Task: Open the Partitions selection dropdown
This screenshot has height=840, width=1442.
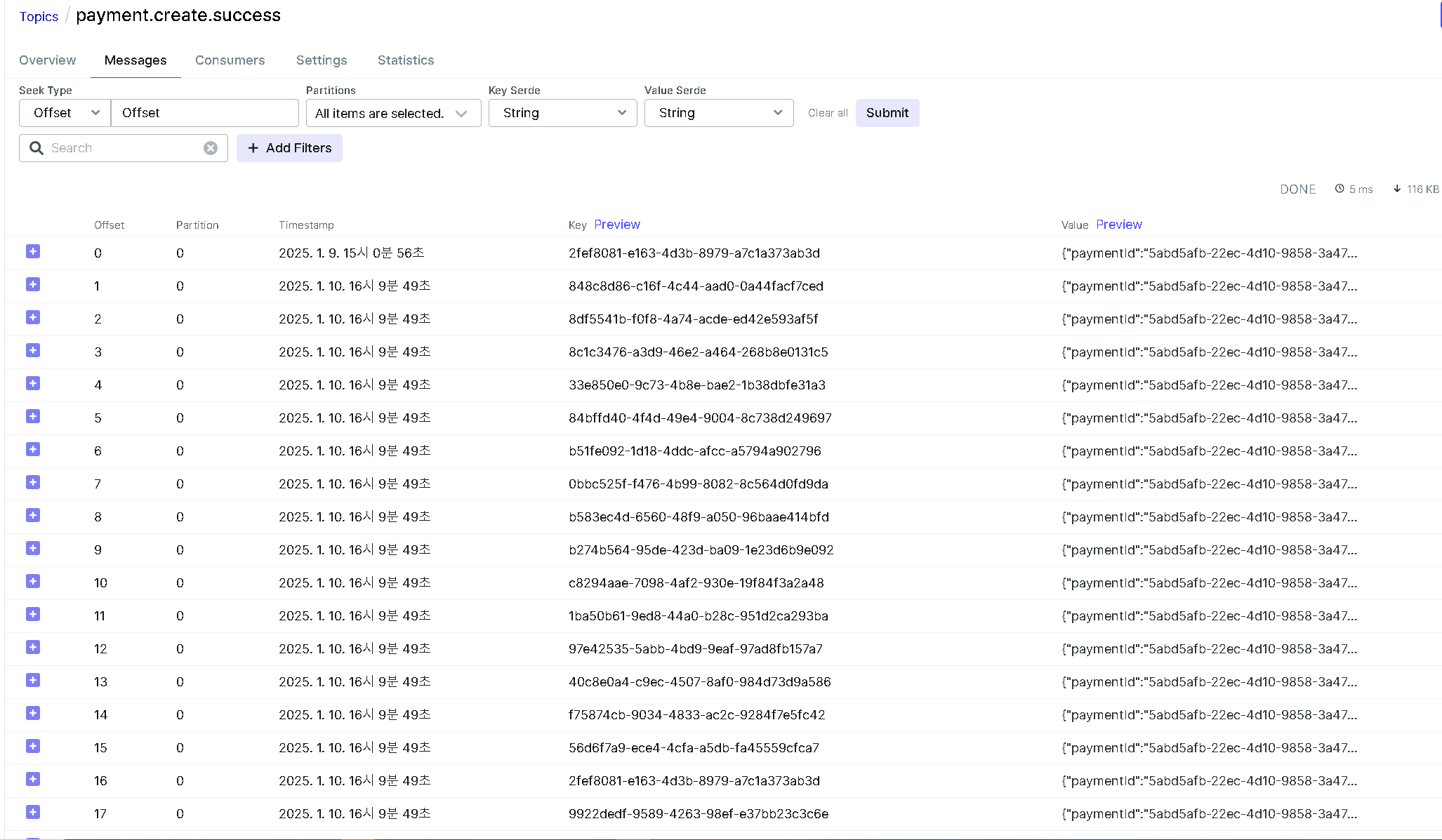Action: tap(393, 113)
